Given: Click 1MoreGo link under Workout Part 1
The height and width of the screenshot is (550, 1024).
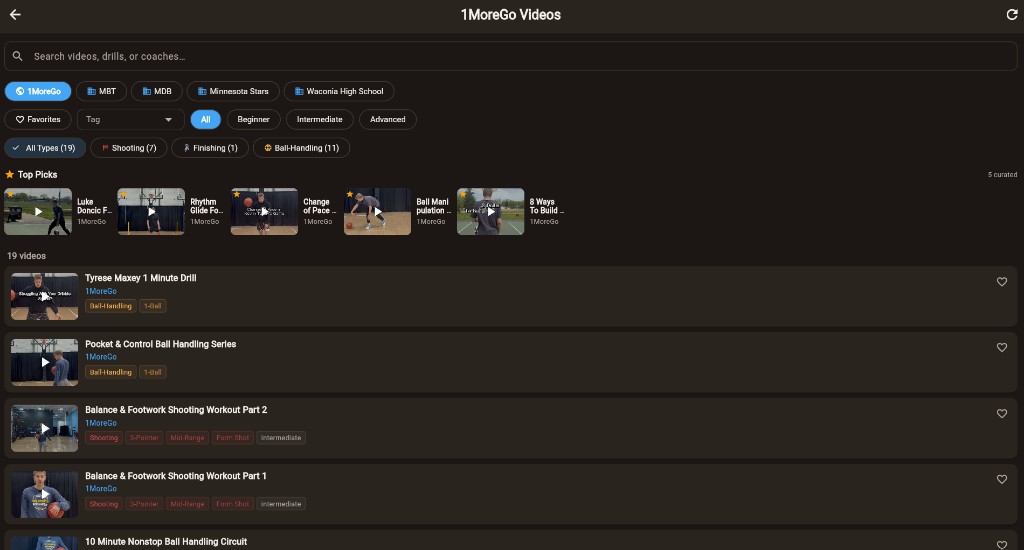Looking at the screenshot, I should point(101,489).
